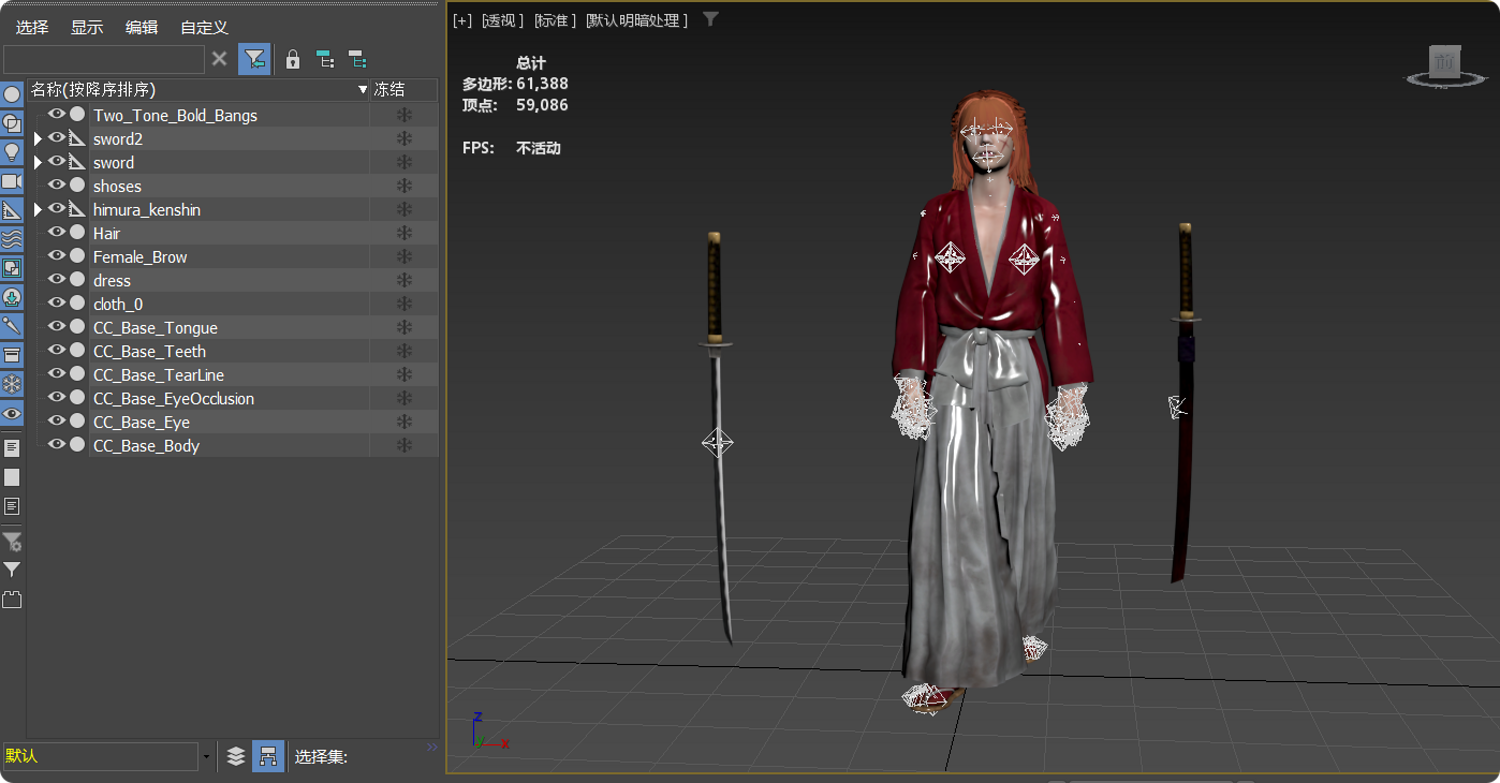Toggle visibility eye for Female_Brow
1500x783 pixels.
tap(57, 256)
